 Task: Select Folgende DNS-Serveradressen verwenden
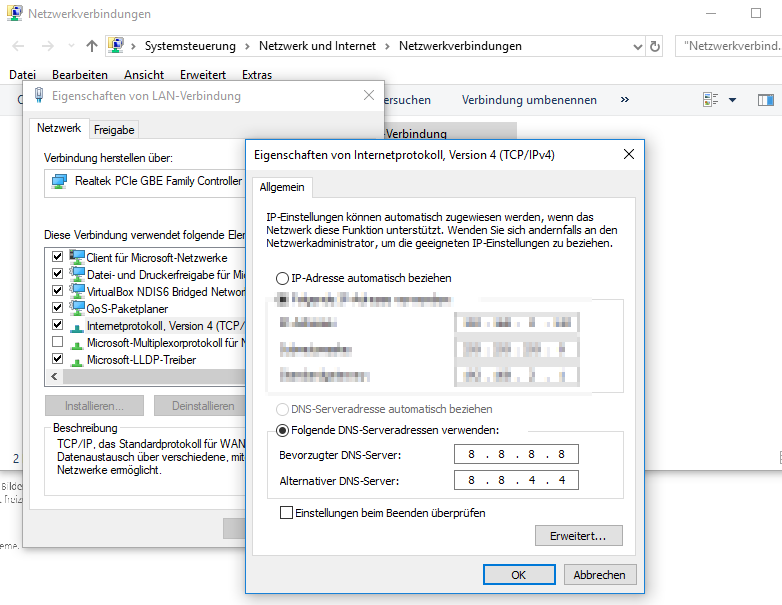(x=282, y=430)
